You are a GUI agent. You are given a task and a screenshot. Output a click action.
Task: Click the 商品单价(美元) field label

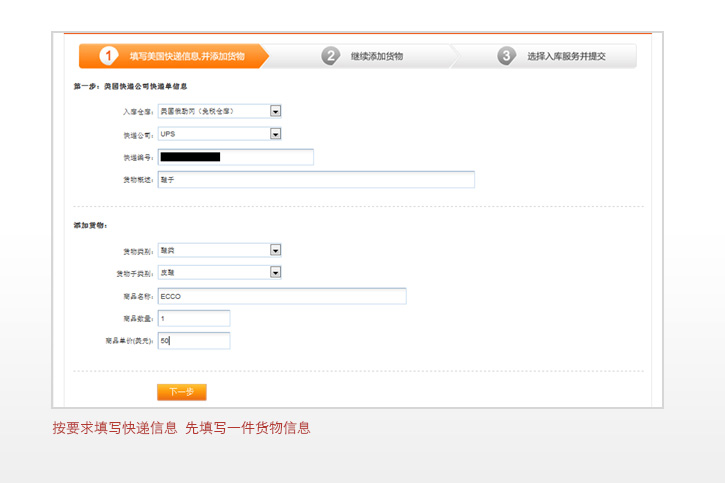point(128,341)
